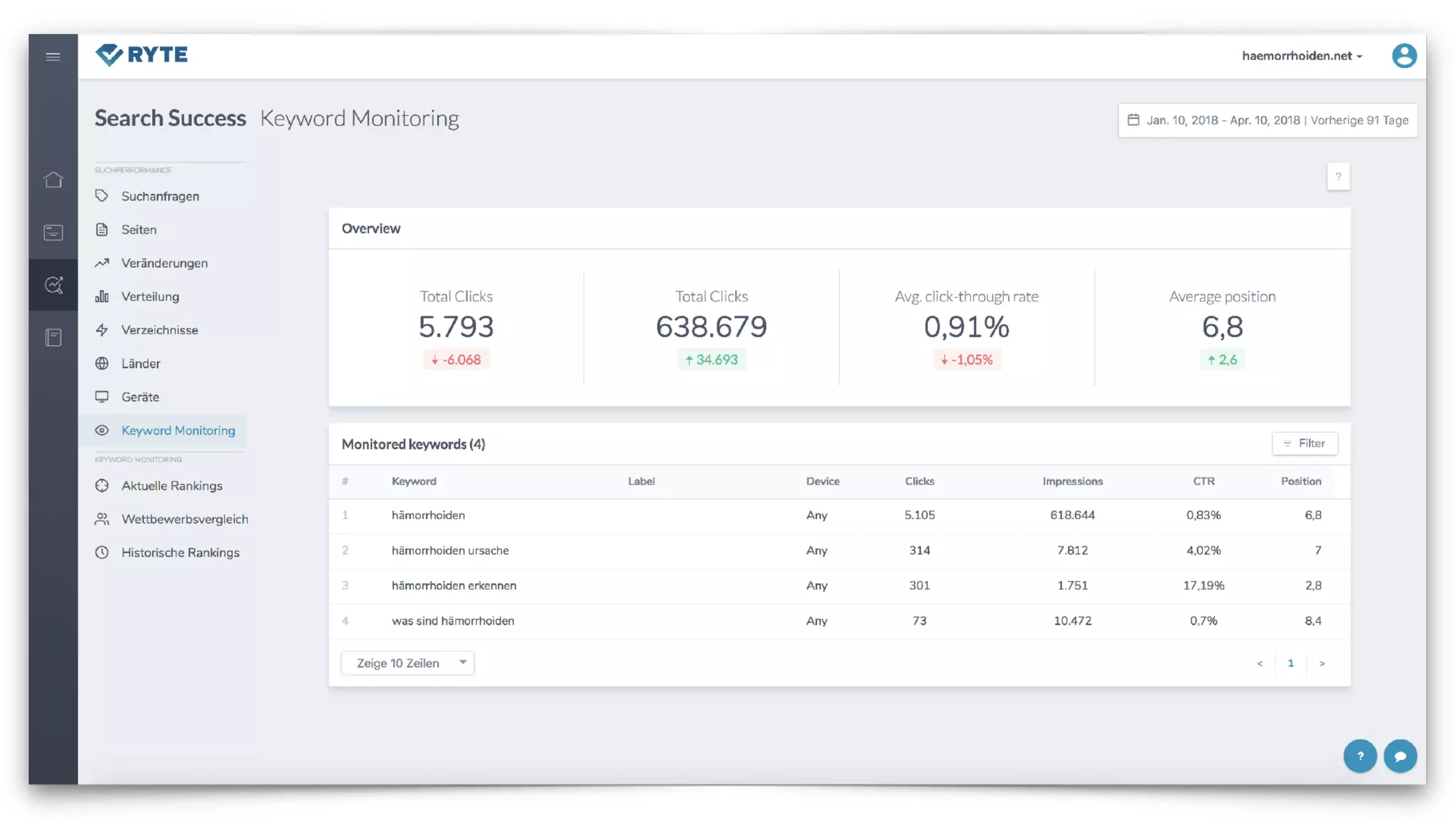Click the Filter button
Image resolution: width=1456 pixels, height=819 pixels.
coord(1304,443)
